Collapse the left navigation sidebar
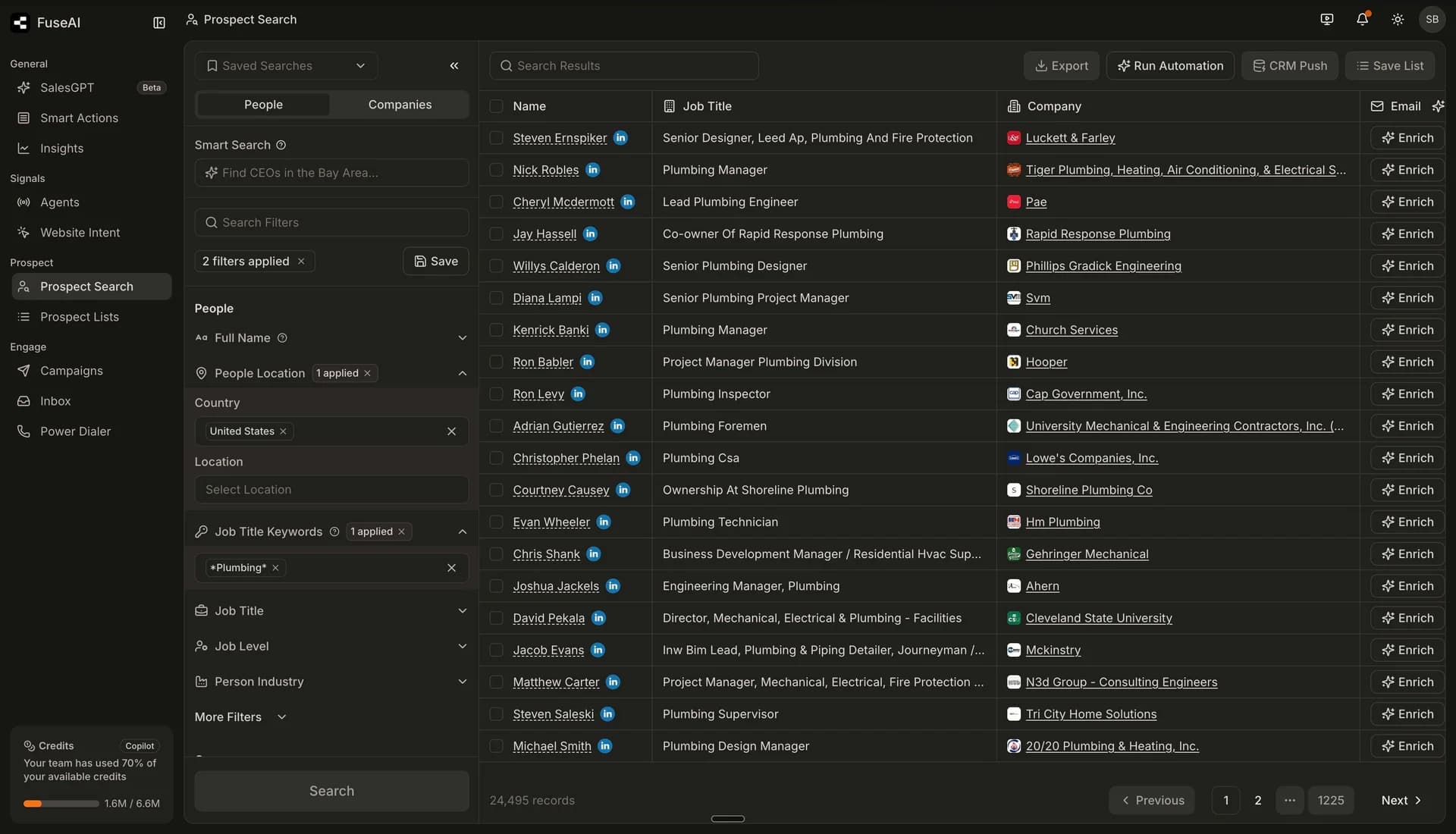 point(158,23)
